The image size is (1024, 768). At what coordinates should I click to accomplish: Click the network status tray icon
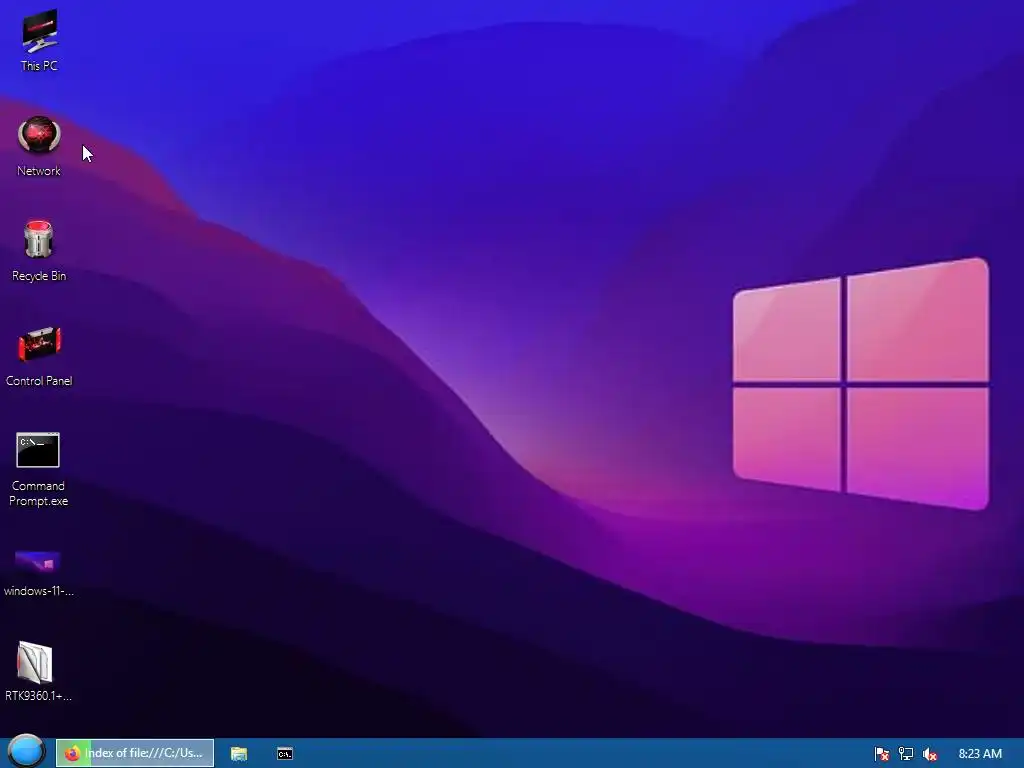(906, 754)
